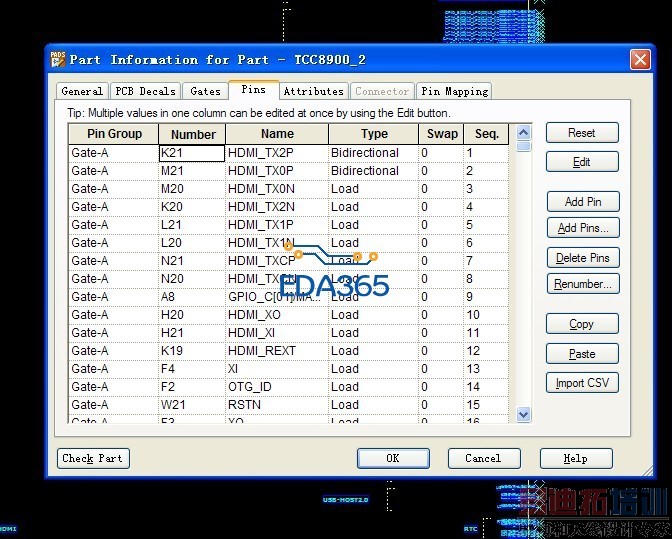This screenshot has width=672, height=539.
Task: Select the XI name cell
Action: click(277, 369)
